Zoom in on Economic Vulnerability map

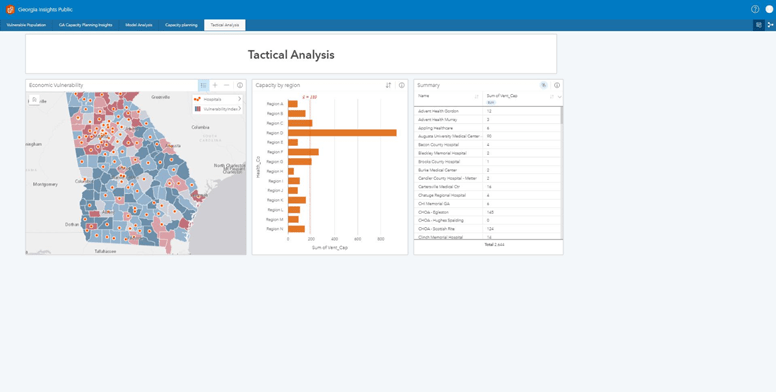(215, 86)
